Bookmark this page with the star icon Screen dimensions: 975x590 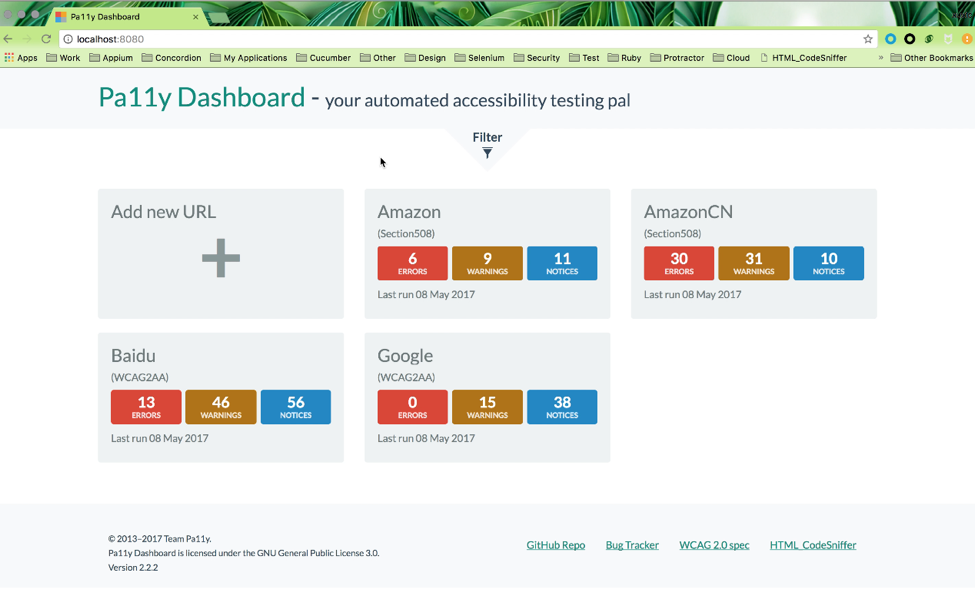coord(868,39)
